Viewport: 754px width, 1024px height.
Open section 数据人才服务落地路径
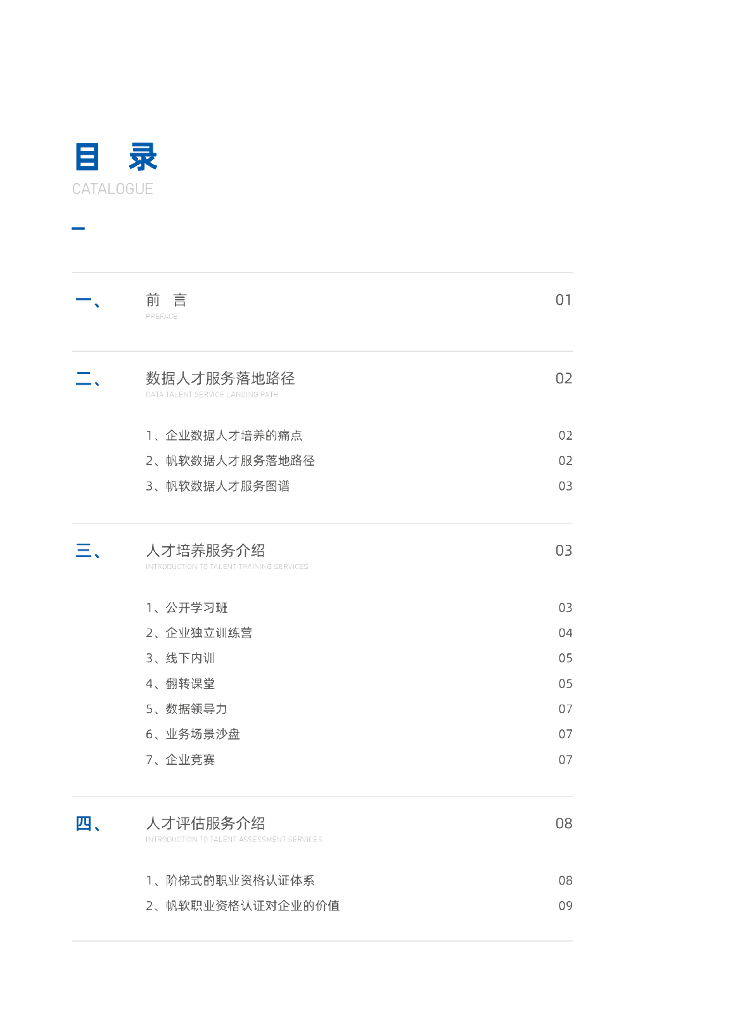(x=220, y=378)
